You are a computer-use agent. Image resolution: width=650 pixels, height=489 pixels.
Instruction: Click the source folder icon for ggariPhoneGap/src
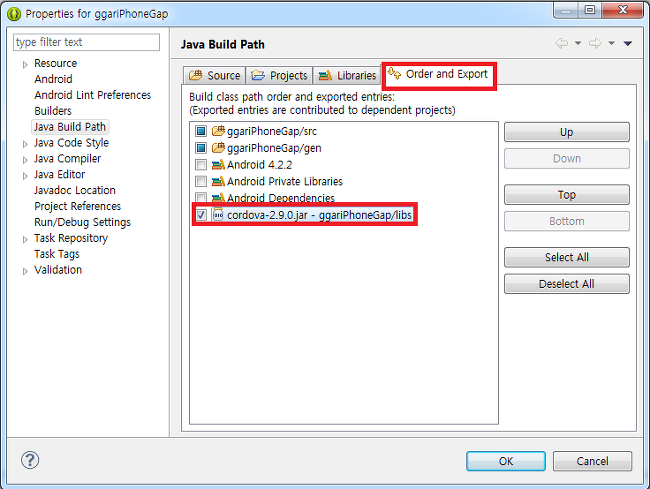(x=218, y=131)
